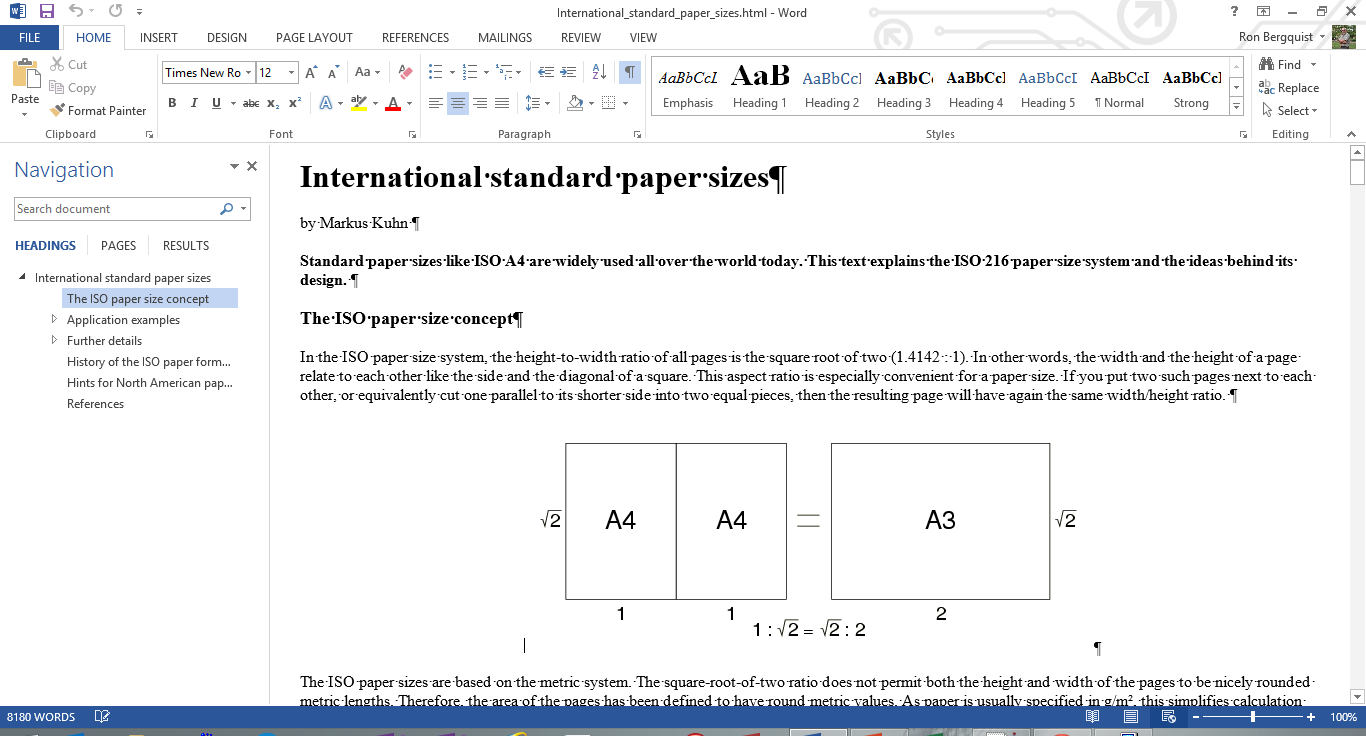Viewport: 1366px width, 736px height.
Task: Click in the Search document field
Action: [x=115, y=209]
